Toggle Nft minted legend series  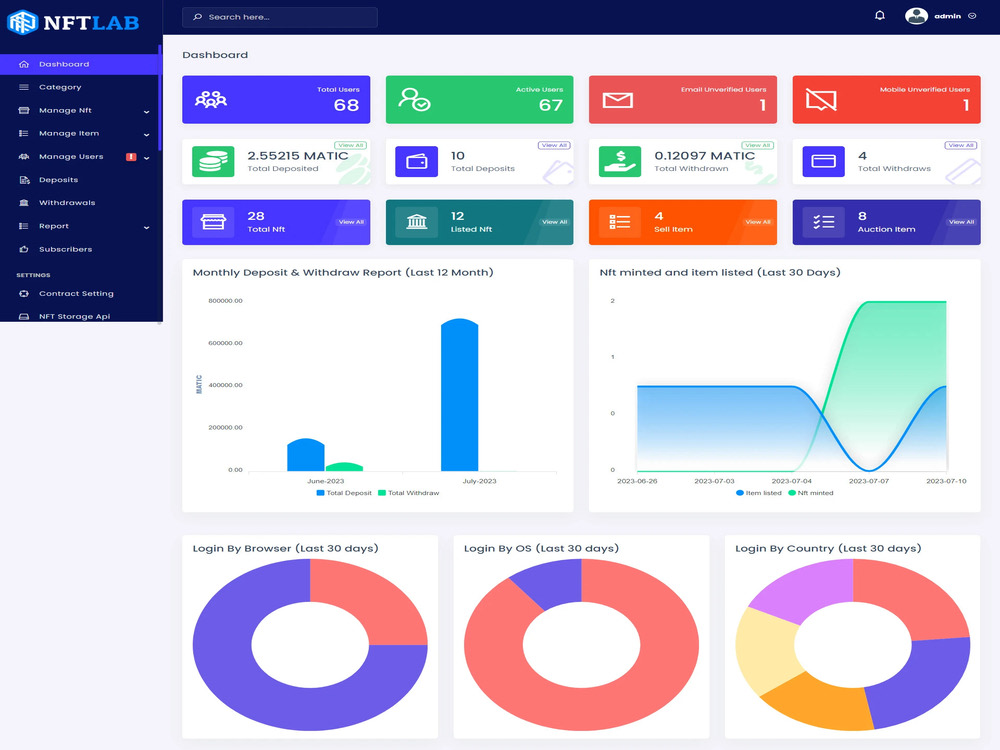pos(811,493)
